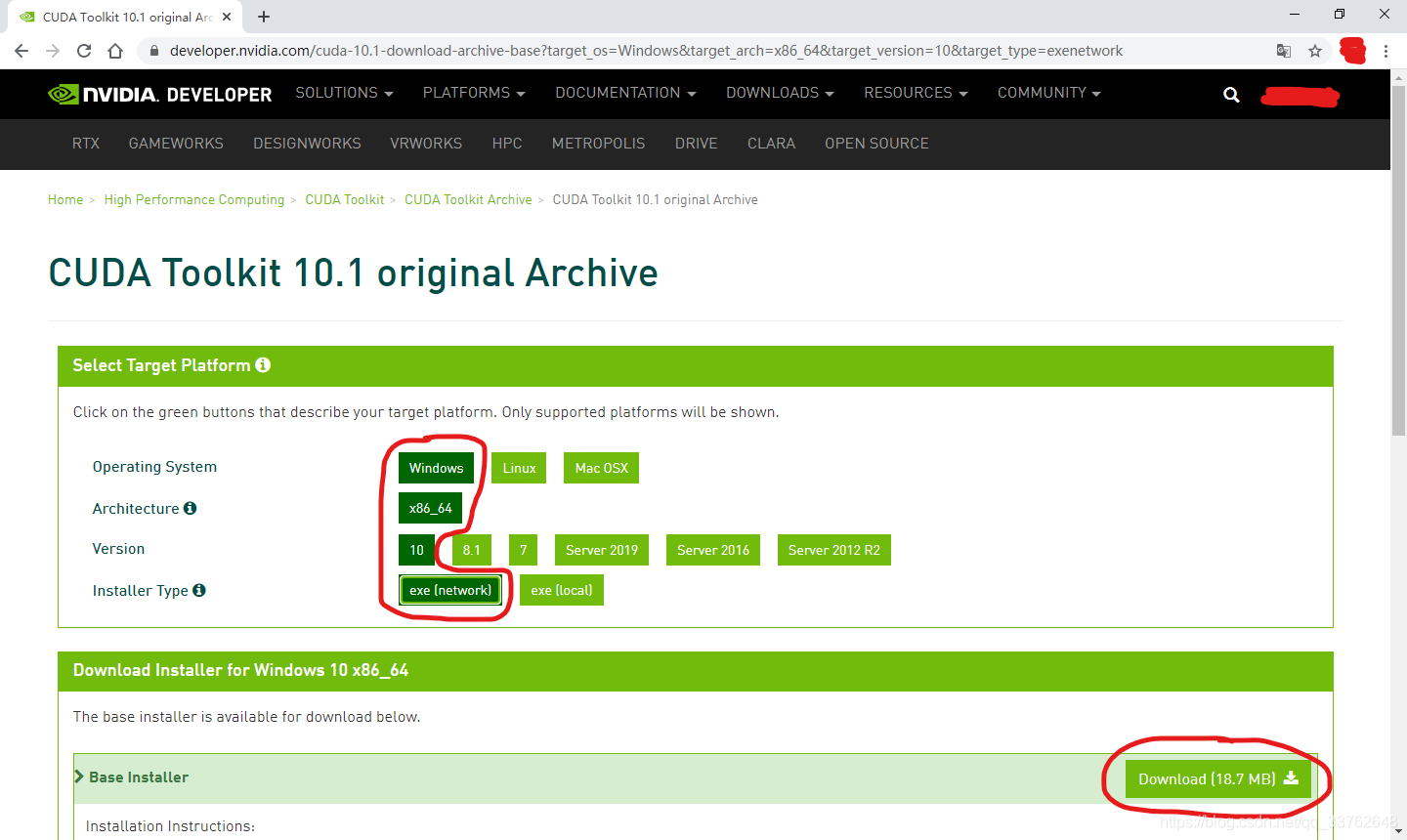Click the CUDA Toolkit breadcrumb link
1407x840 pixels.
click(345, 199)
